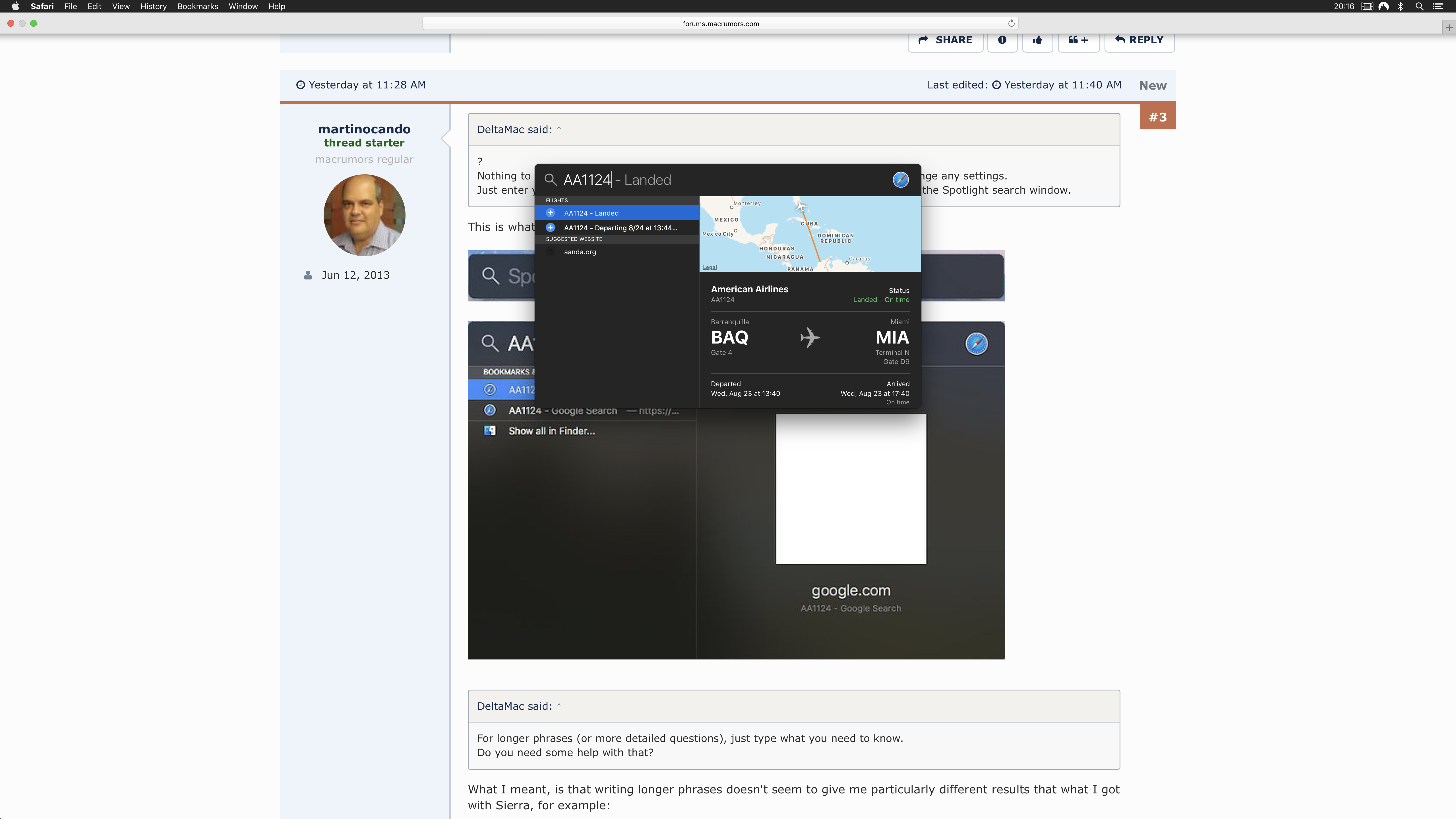Image resolution: width=1456 pixels, height=819 pixels.
Task: Jump to DeltaMac's second quoted post arrow
Action: tap(559, 706)
